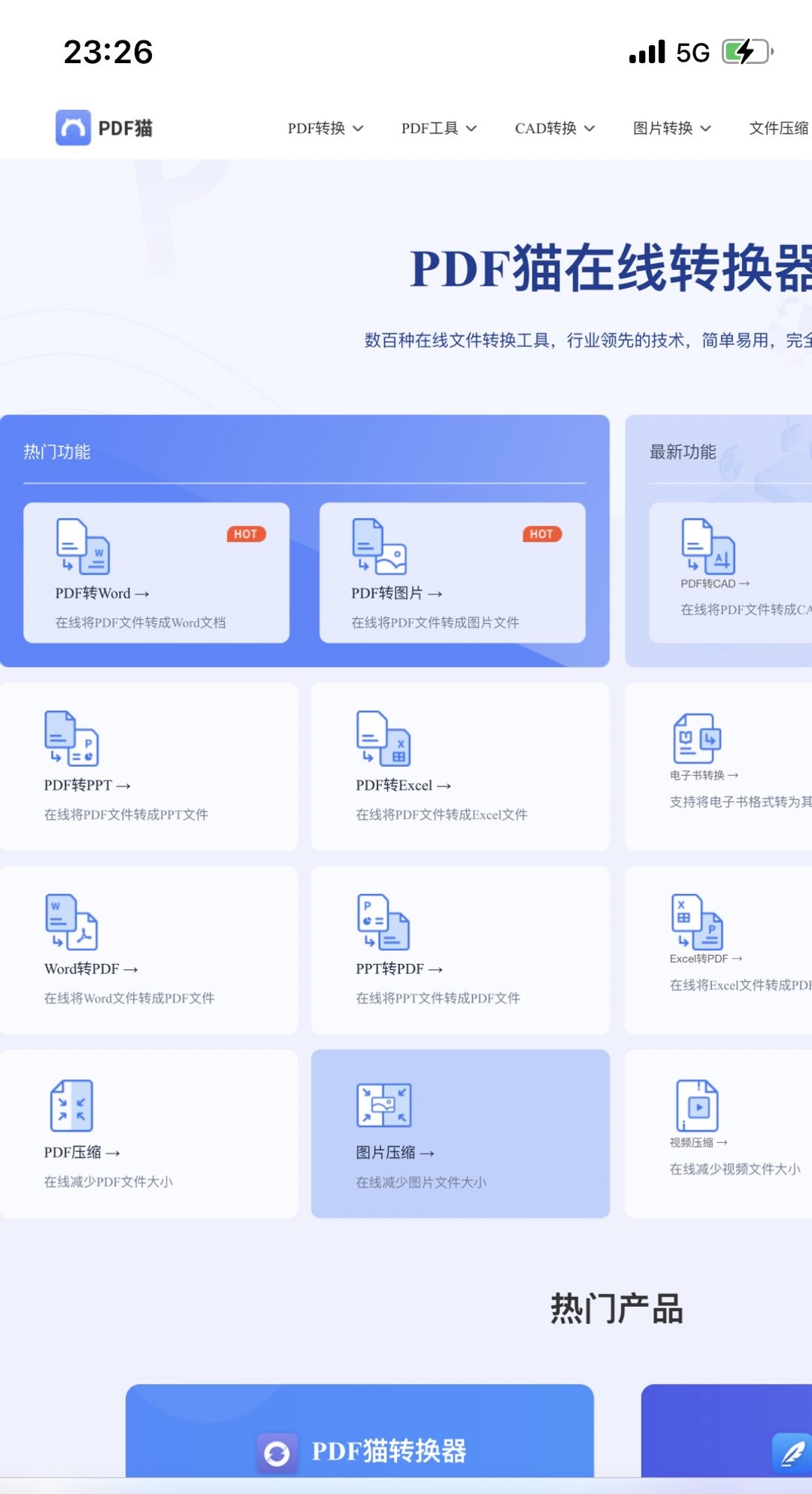
Task: Click the PDF转图片 link
Action: click(x=397, y=593)
